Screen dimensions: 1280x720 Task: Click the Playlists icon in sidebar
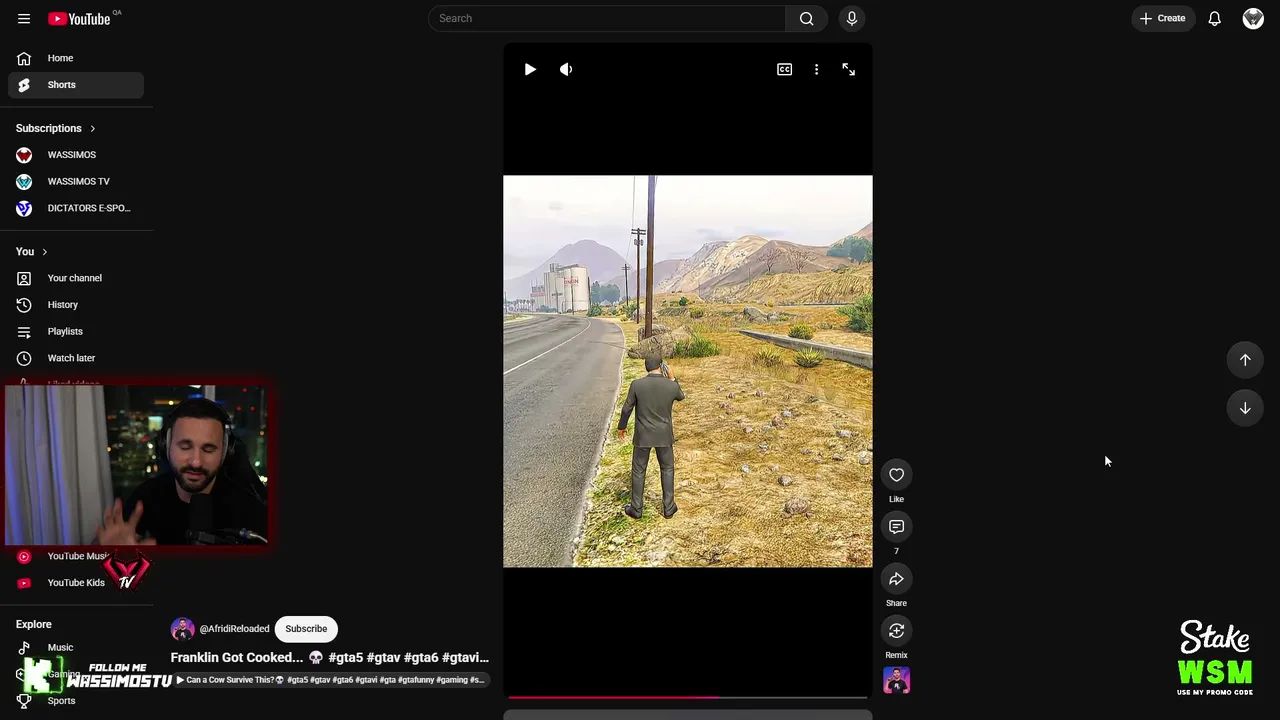pos(24,331)
